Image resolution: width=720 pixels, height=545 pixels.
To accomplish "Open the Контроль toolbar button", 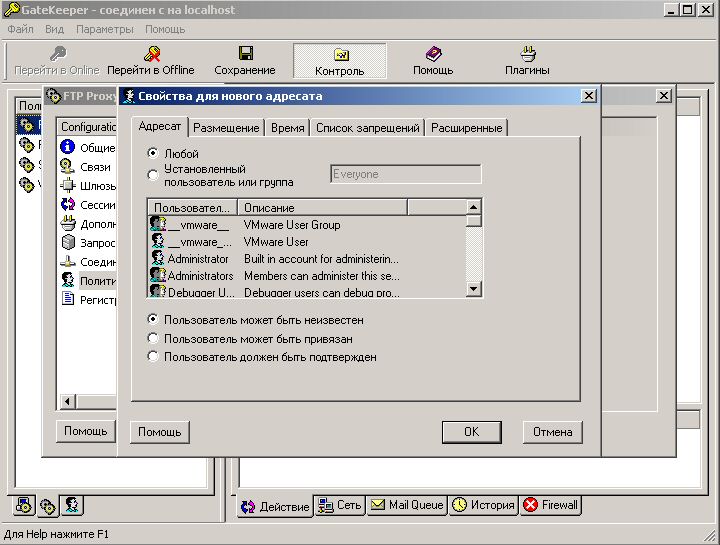I will [x=340, y=61].
